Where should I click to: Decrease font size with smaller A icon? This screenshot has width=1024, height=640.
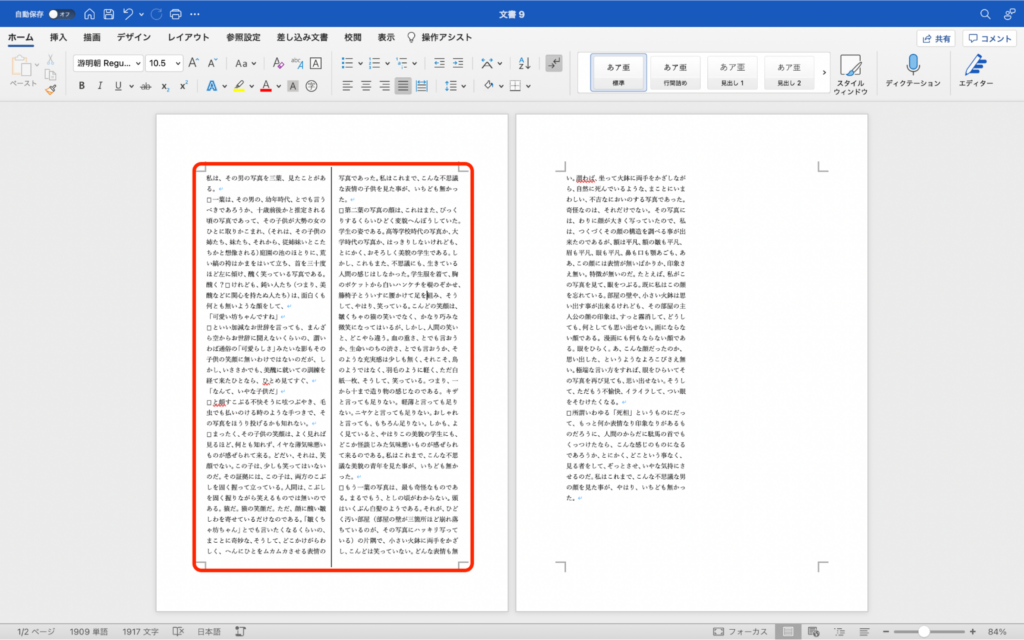(212, 63)
